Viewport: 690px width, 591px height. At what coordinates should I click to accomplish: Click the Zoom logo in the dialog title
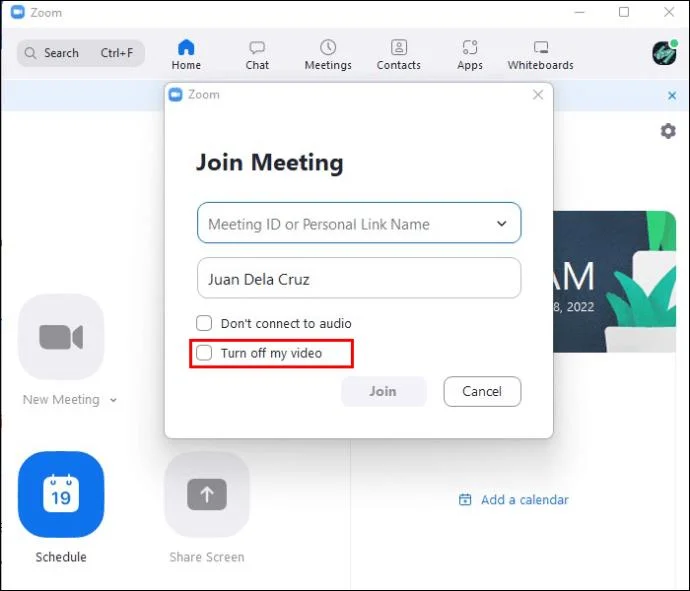pyautogui.click(x=176, y=95)
